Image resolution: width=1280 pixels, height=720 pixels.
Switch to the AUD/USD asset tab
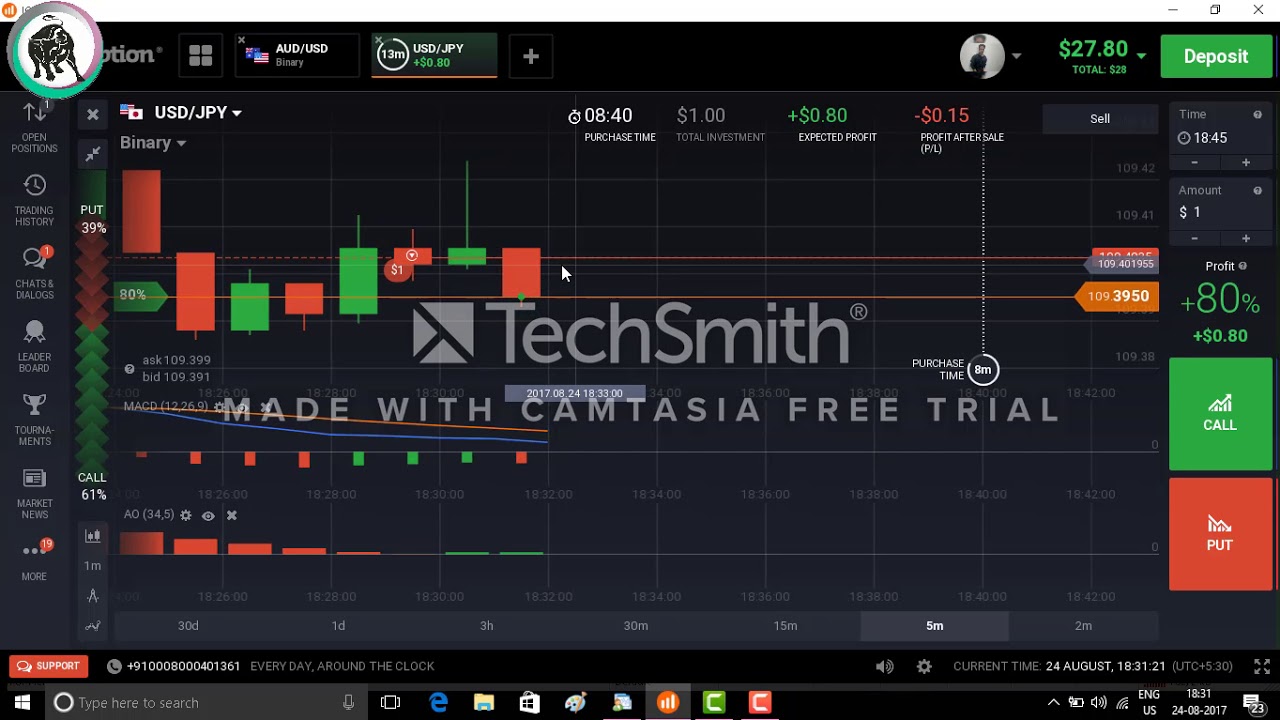[297, 56]
